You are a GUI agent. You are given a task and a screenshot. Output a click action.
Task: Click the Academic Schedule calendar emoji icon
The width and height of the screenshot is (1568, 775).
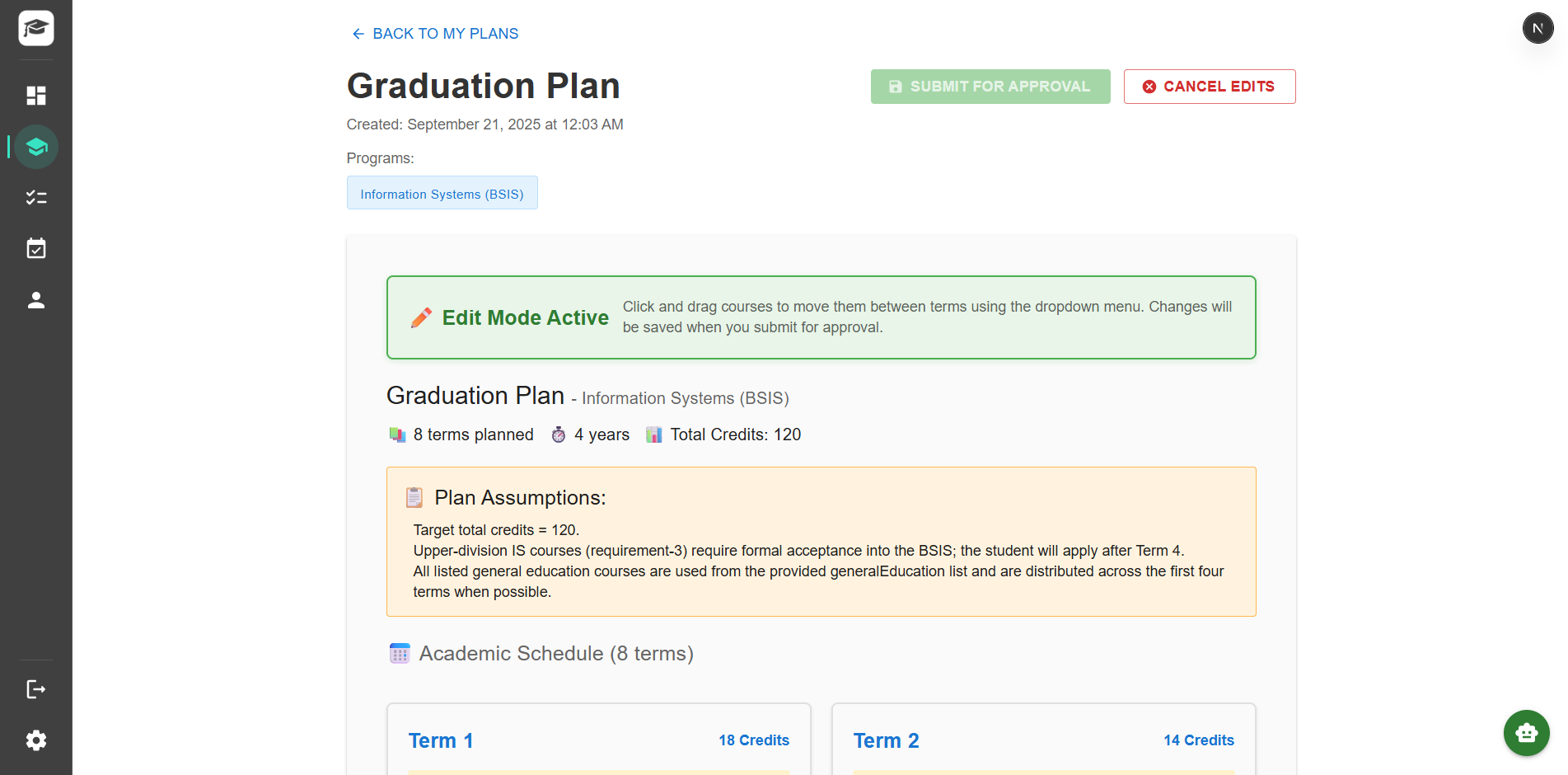tap(400, 653)
